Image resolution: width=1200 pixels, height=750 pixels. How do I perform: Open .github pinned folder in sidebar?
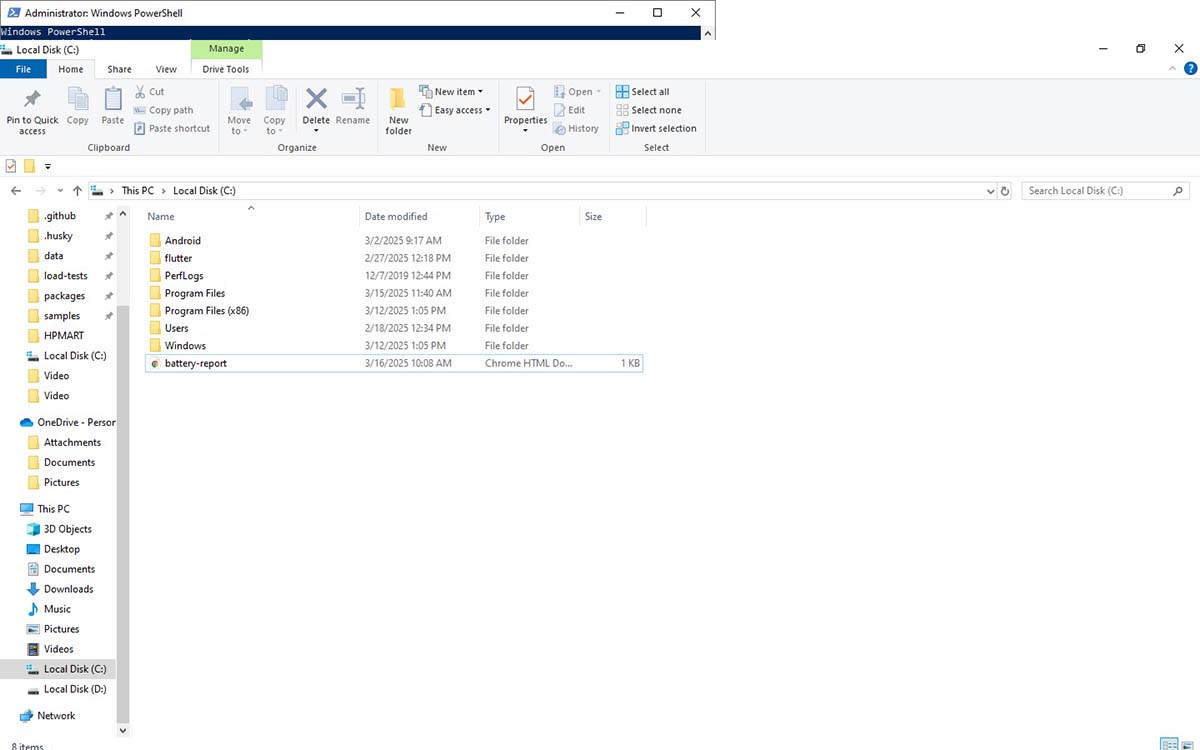click(59, 216)
